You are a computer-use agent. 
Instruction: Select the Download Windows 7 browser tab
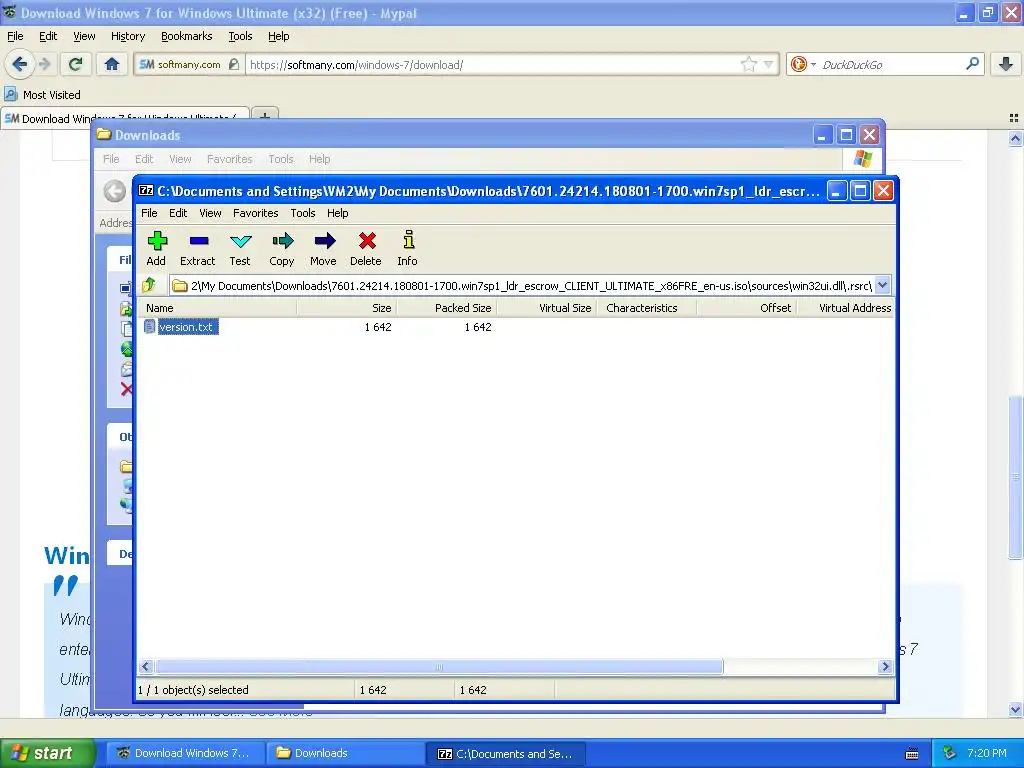(124, 118)
